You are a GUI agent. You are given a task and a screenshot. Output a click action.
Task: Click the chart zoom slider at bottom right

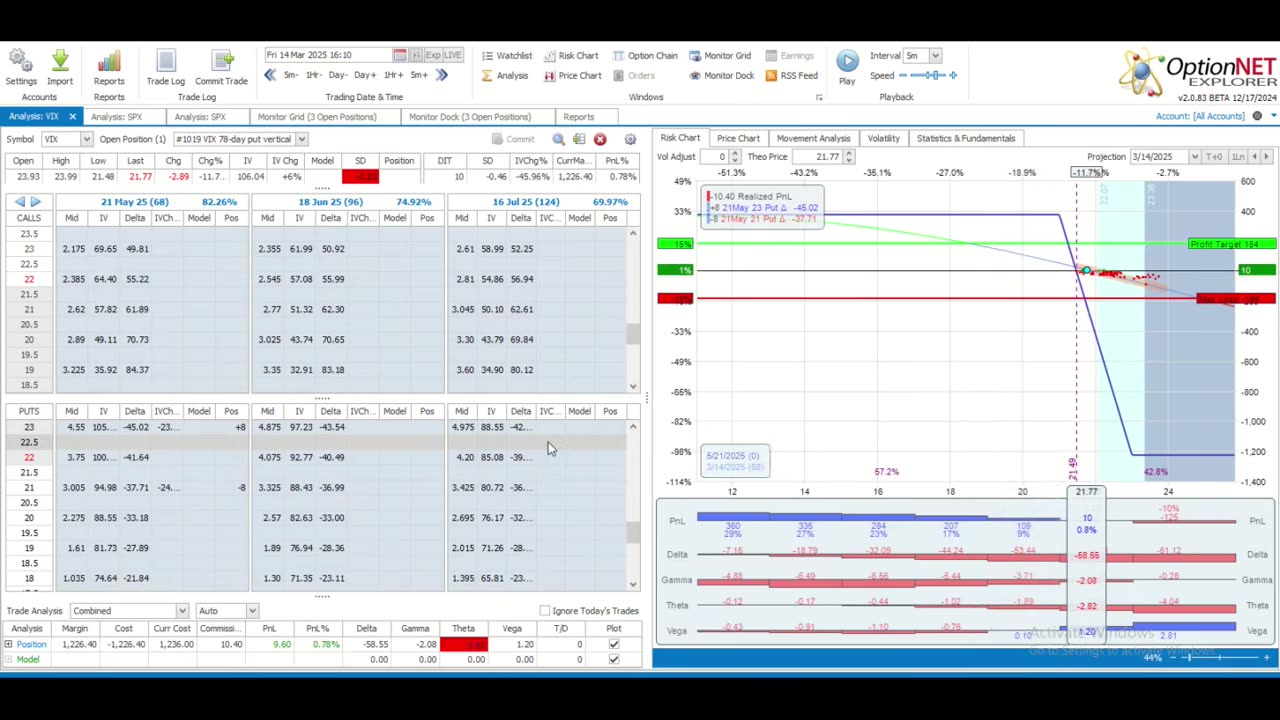[1220, 658]
